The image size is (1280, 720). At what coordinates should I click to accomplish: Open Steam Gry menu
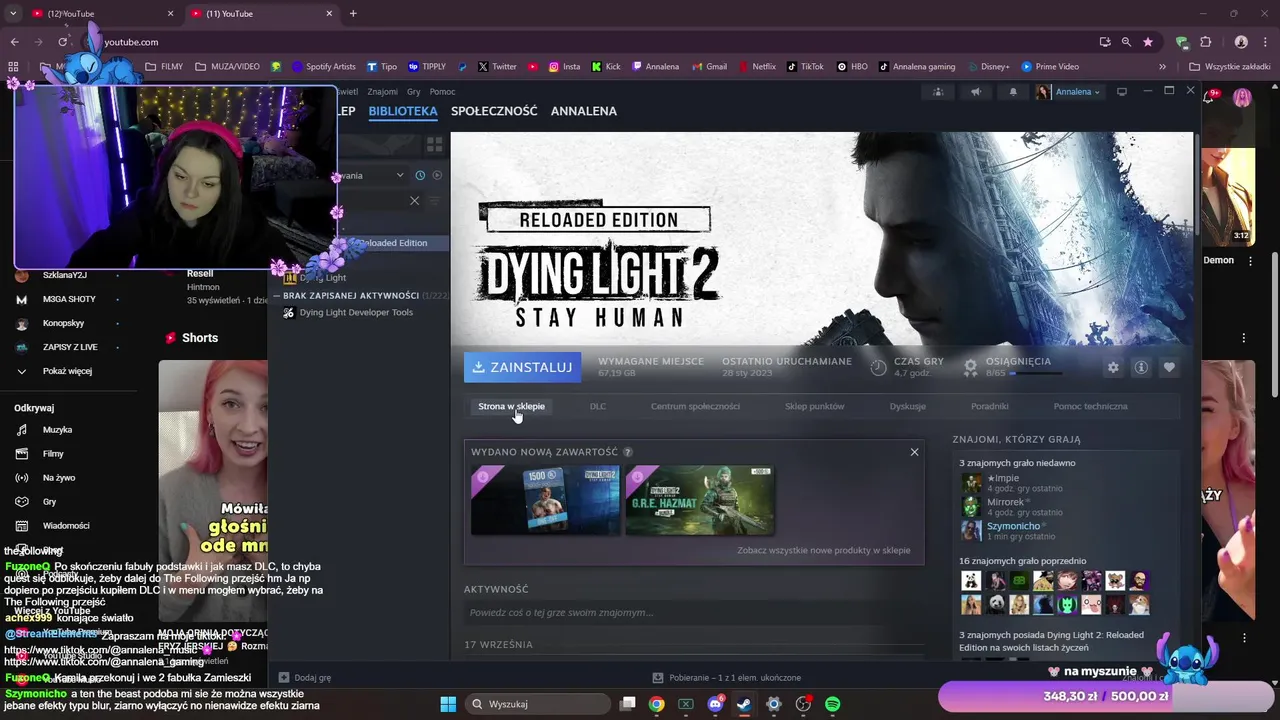(413, 92)
